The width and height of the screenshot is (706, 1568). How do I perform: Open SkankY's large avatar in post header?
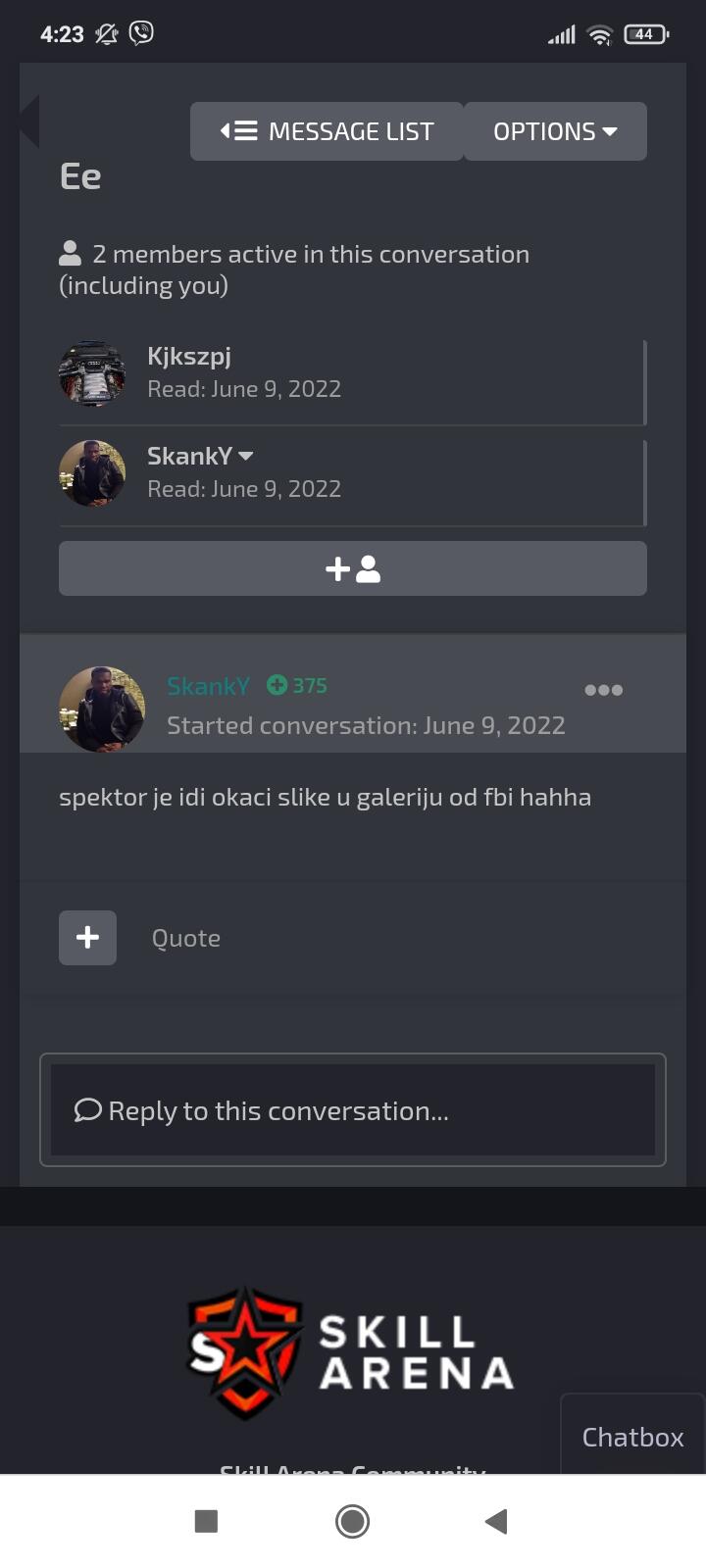(102, 710)
